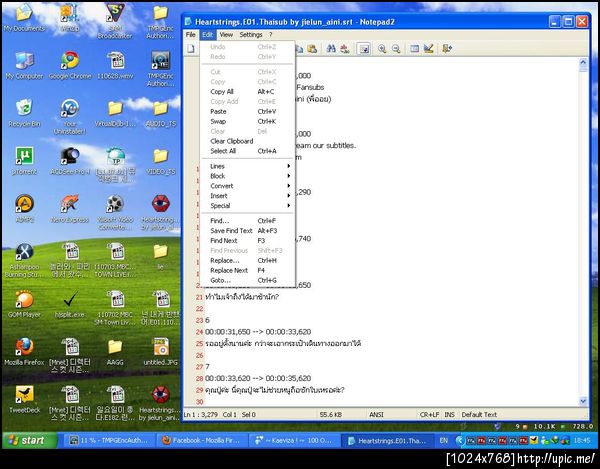Open the ? help menu
Image resolution: width=600 pixels, height=469 pixels.
tap(271, 35)
